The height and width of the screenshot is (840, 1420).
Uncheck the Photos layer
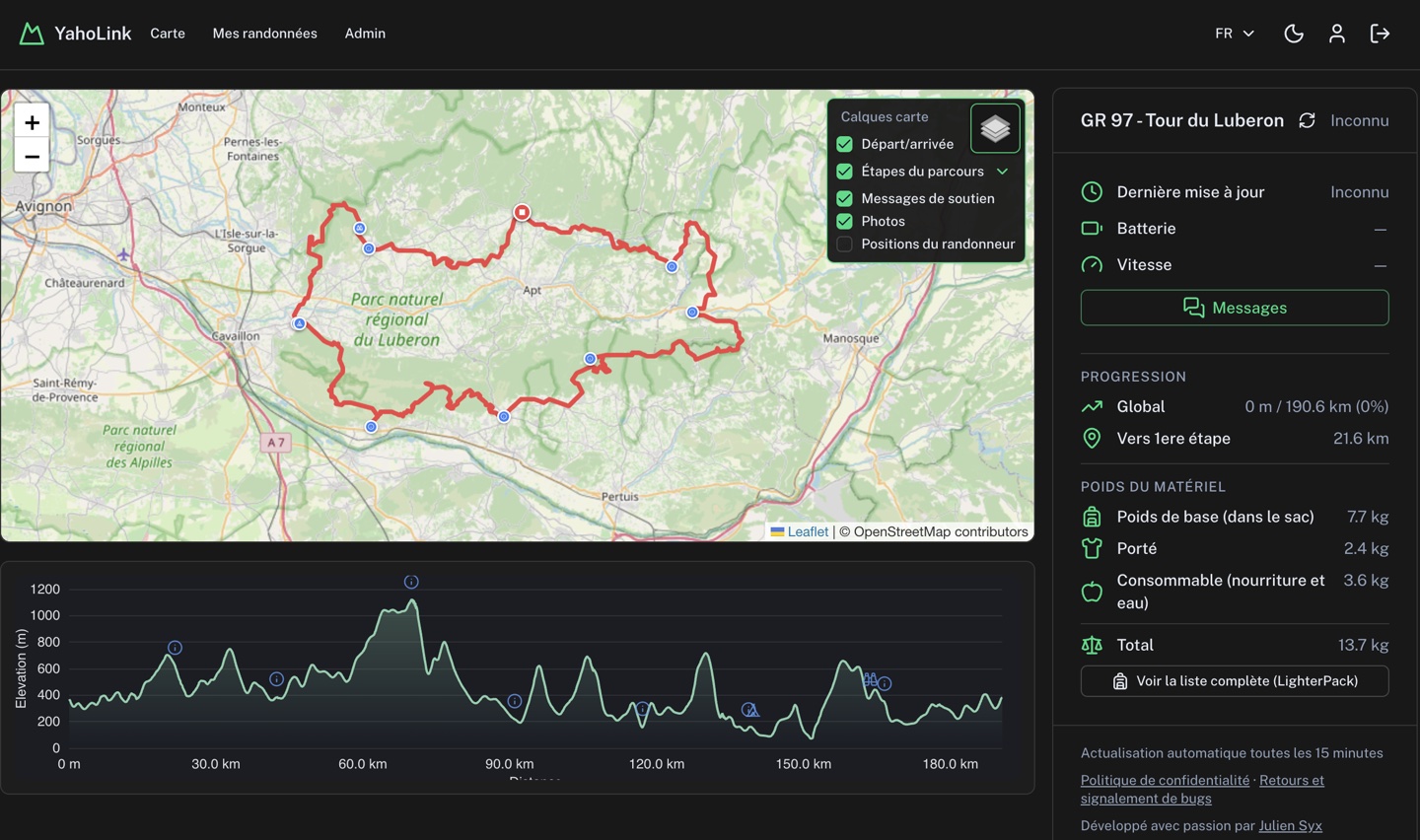pyautogui.click(x=844, y=221)
